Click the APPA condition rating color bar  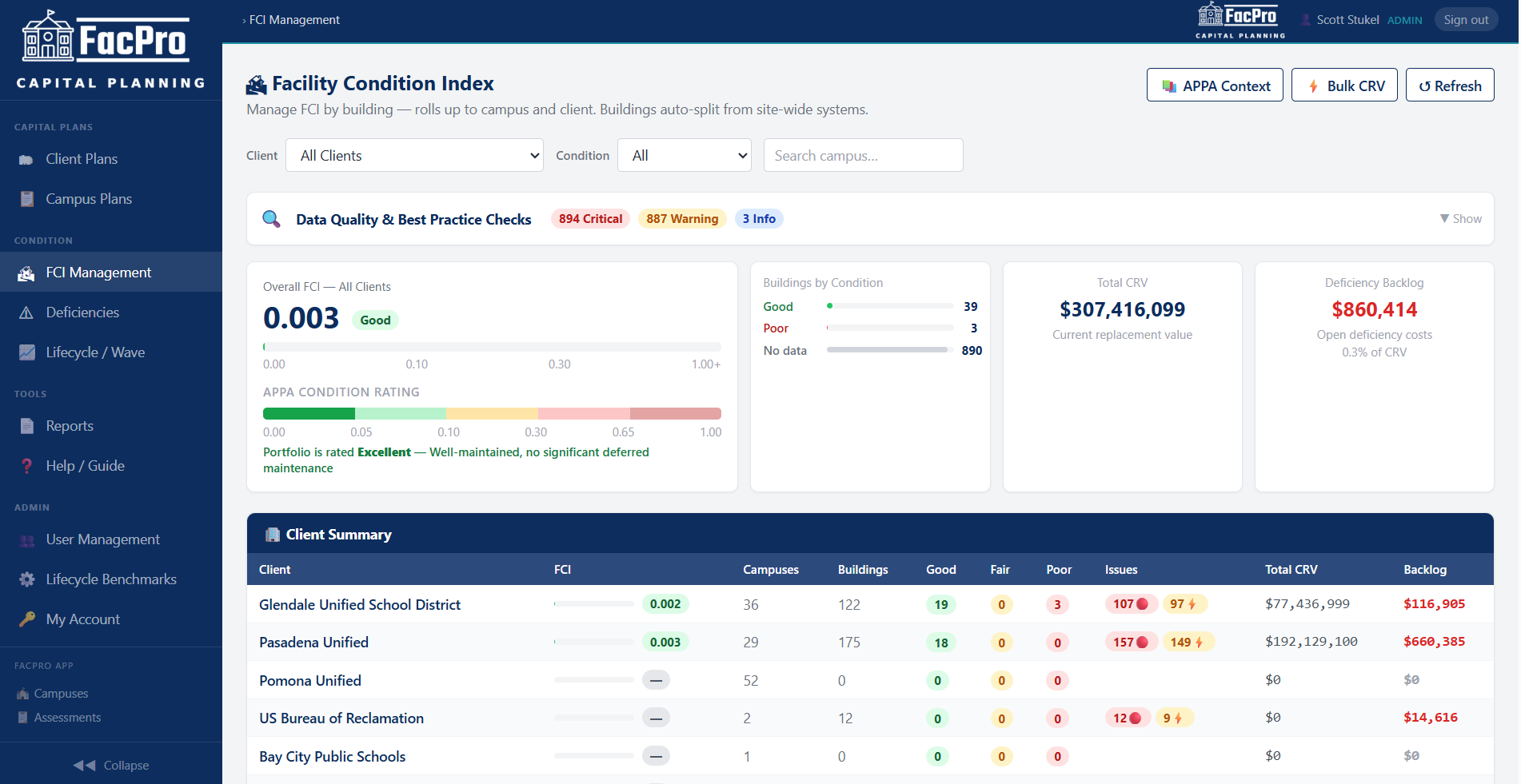(492, 413)
